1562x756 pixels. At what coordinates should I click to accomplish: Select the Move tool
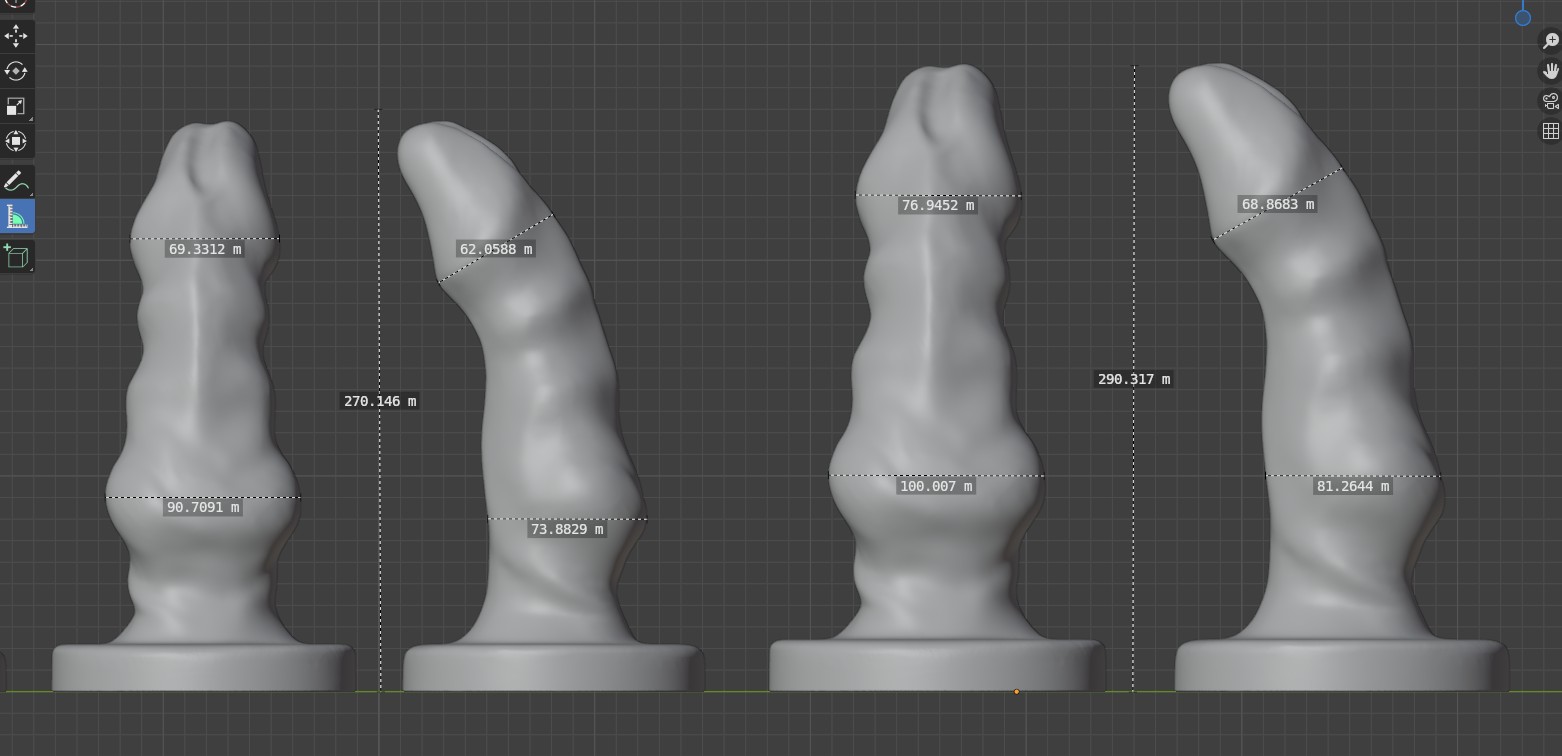(x=16, y=36)
